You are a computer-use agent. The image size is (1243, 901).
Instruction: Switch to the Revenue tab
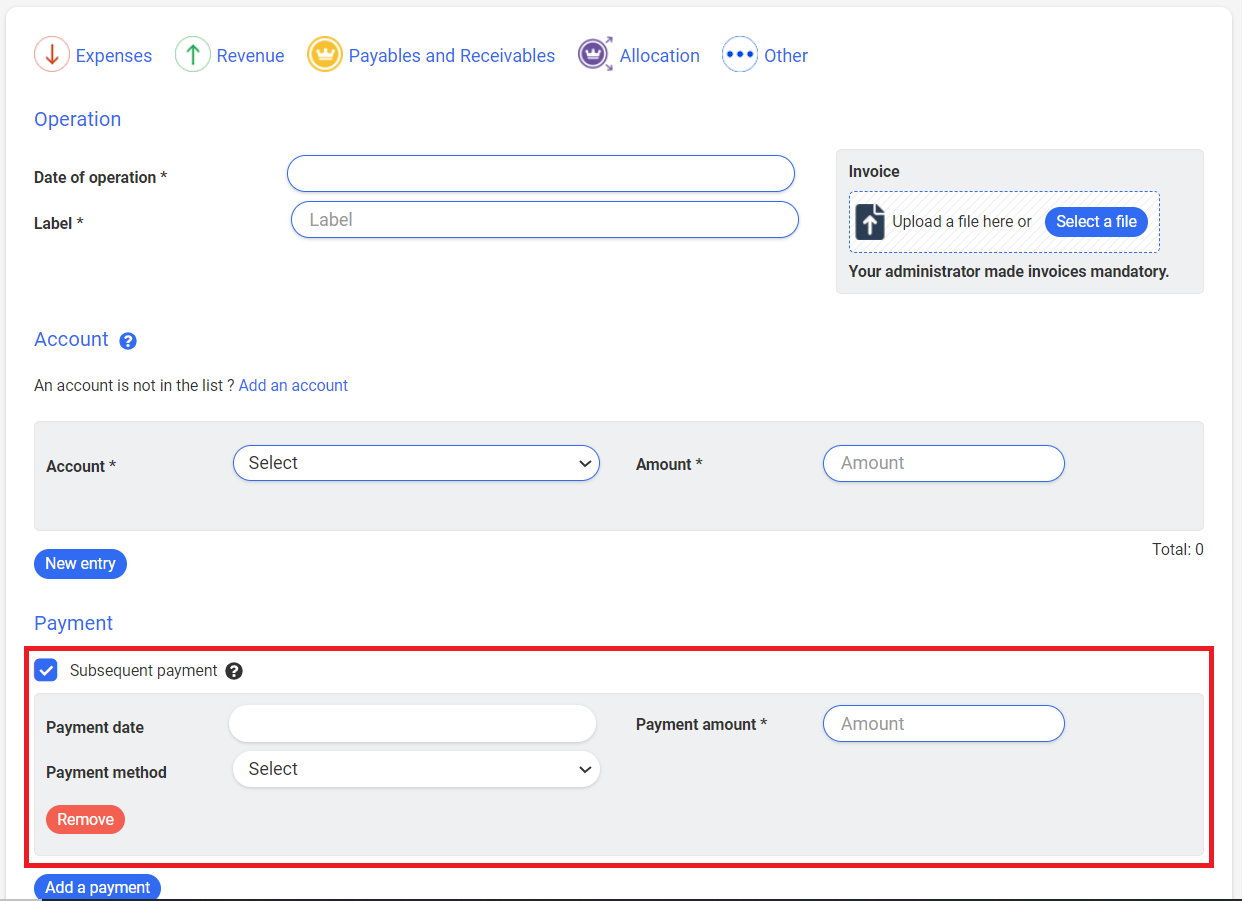click(x=250, y=56)
